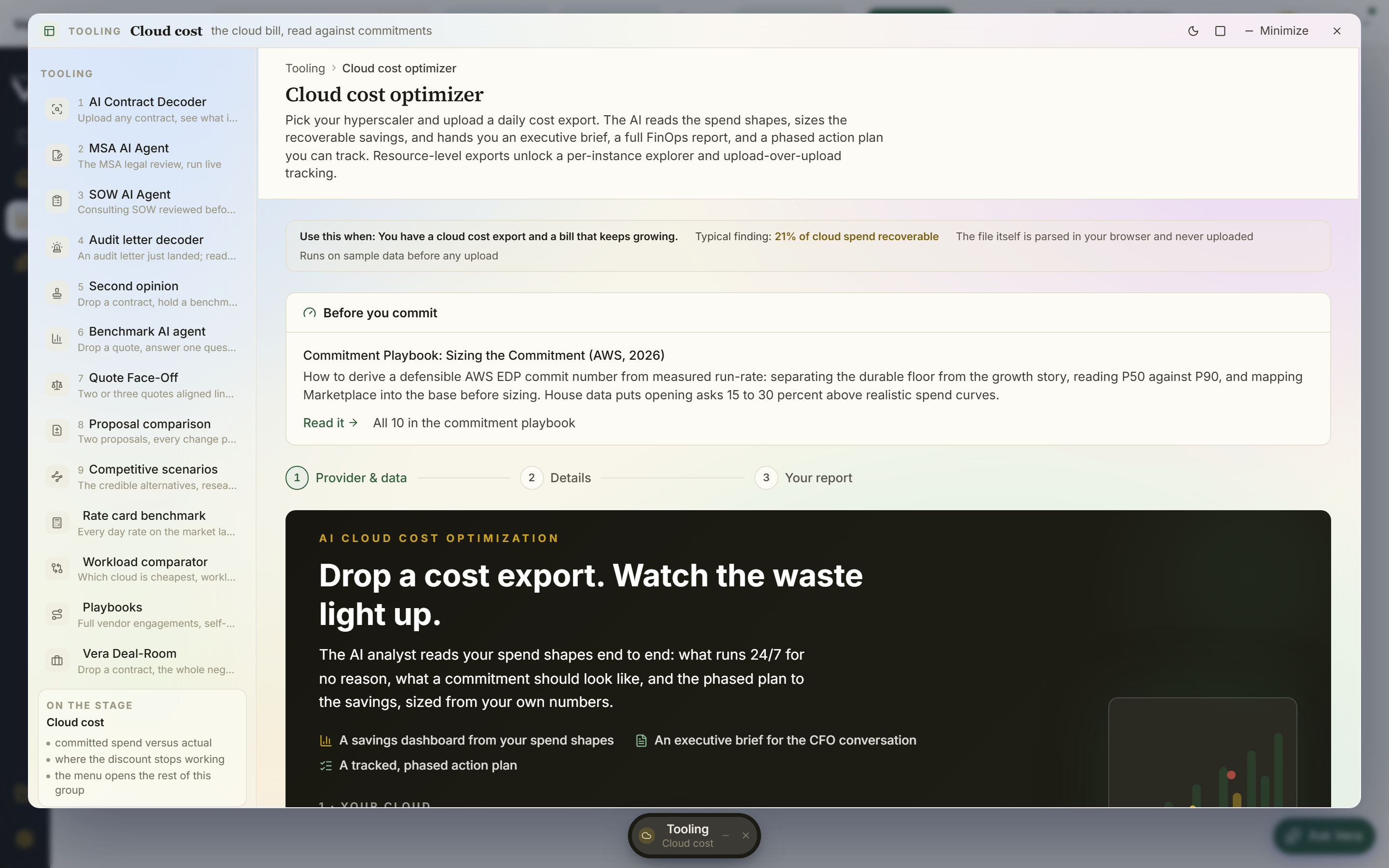Select SOW AI Agent in the sidebar
Viewport: 1389px width, 868px height.
[x=142, y=201]
